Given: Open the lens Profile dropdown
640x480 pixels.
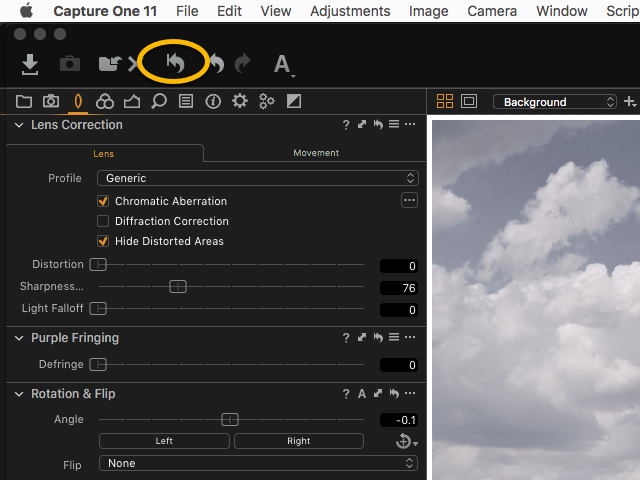Looking at the screenshot, I should click(x=257, y=178).
